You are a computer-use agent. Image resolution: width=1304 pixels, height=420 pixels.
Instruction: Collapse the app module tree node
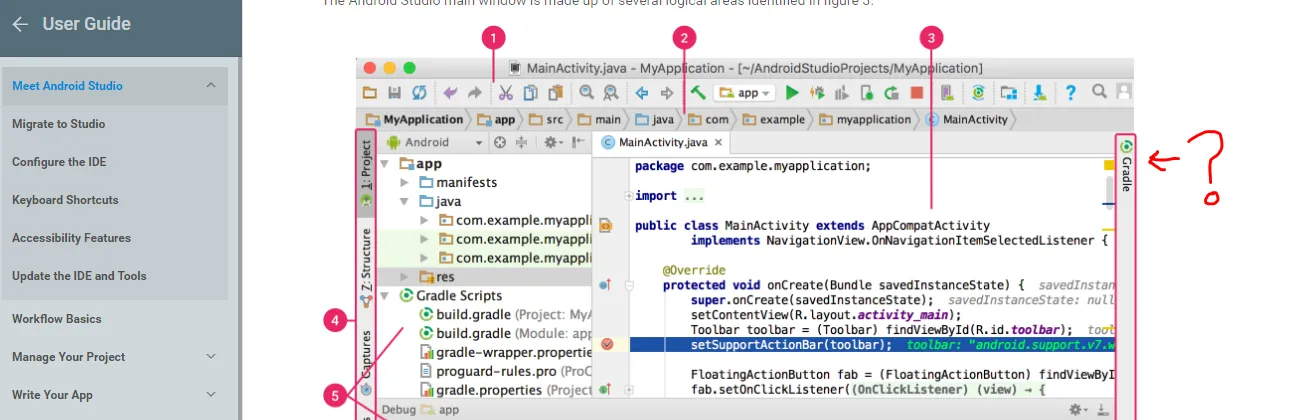[x=385, y=164]
